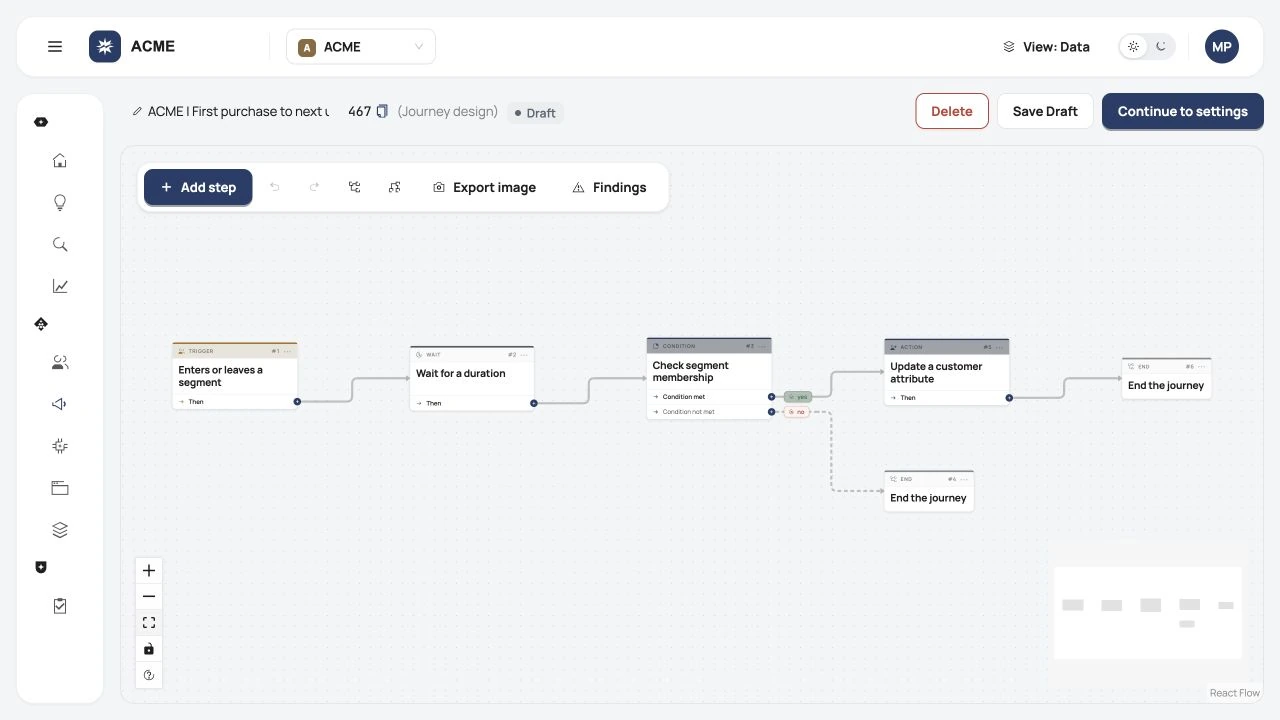
Task: Apply horizontal auto-layout tree icon
Action: 354,187
